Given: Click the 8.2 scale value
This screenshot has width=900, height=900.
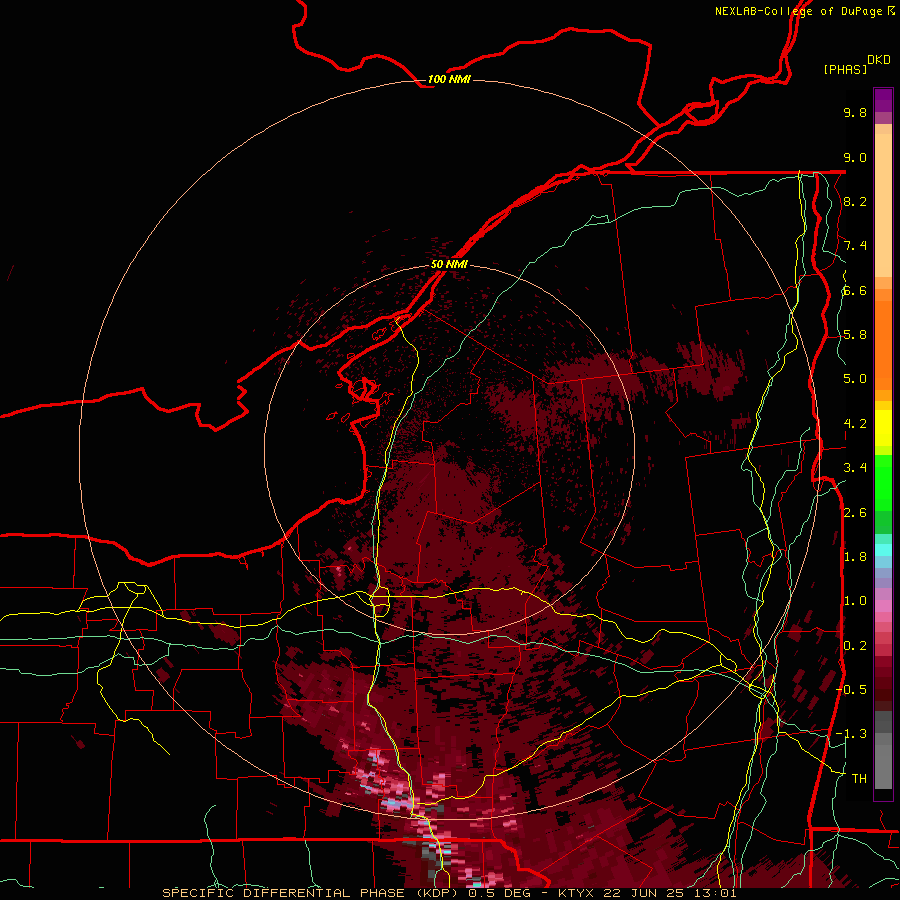Looking at the screenshot, I should click(x=855, y=201).
